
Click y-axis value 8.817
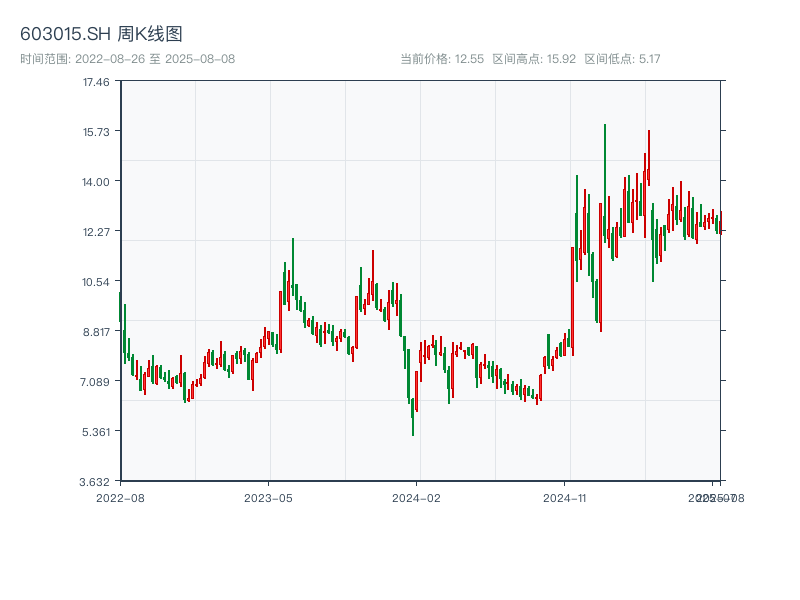(x=96, y=332)
